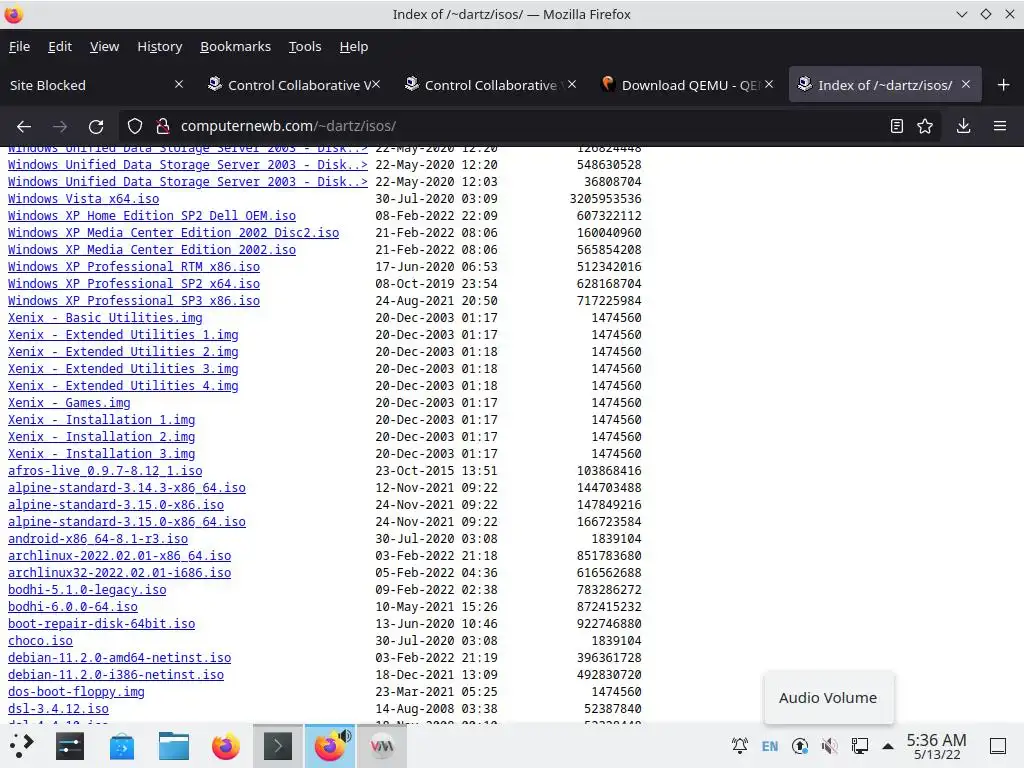This screenshot has height=768, width=1024.
Task: Open Windows XP Professional RTM x86.iso link
Action: pos(134,266)
